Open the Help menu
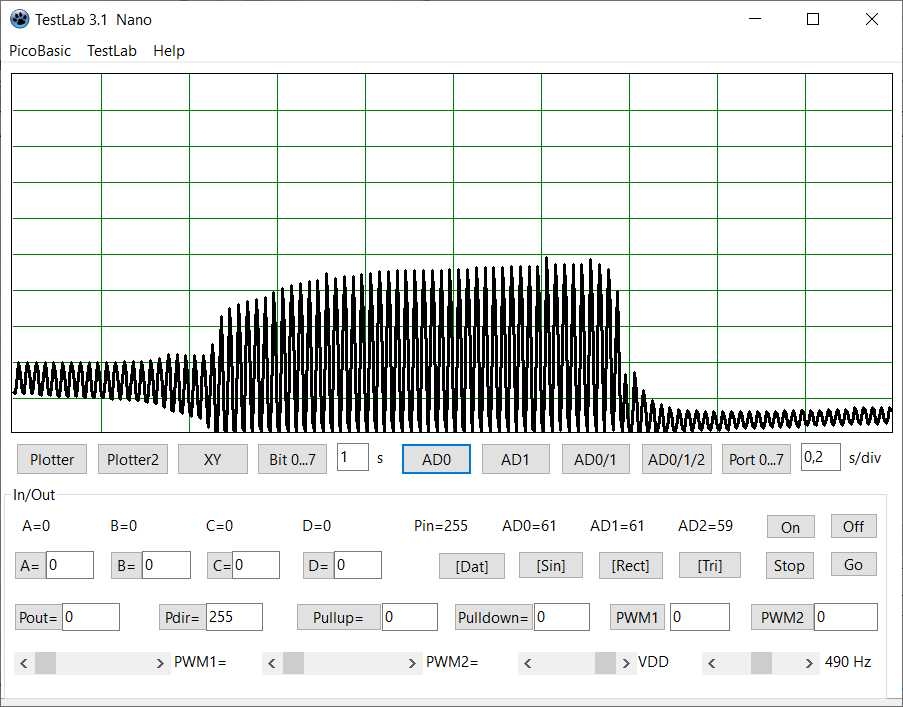 point(169,51)
